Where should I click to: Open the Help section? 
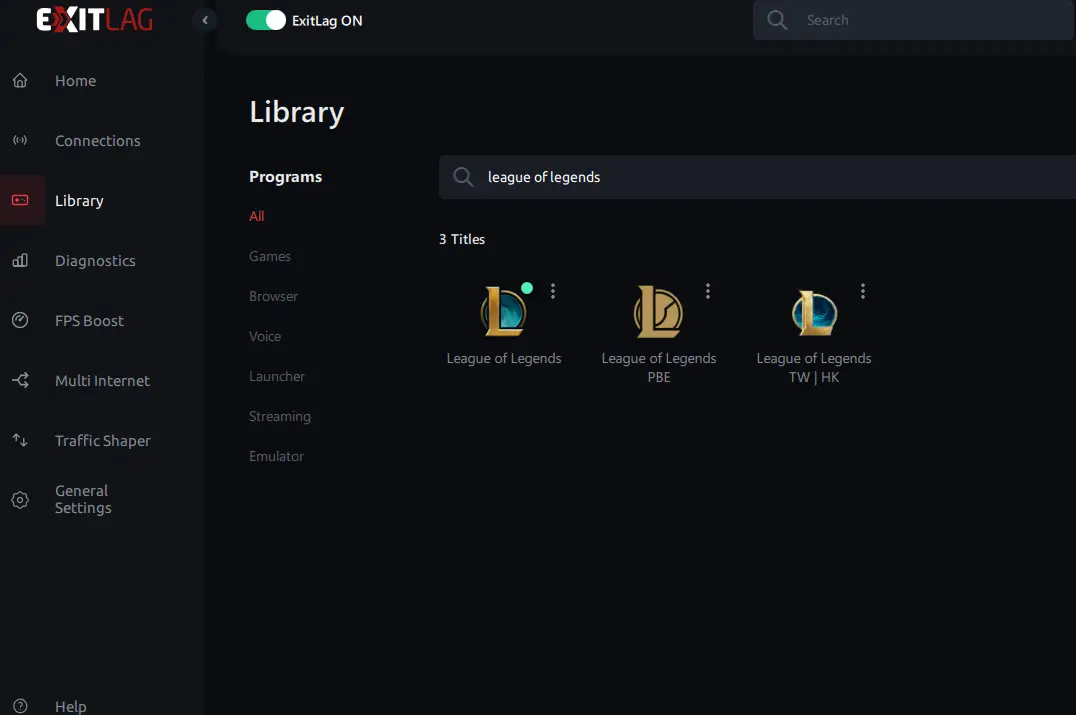pyautogui.click(x=71, y=706)
